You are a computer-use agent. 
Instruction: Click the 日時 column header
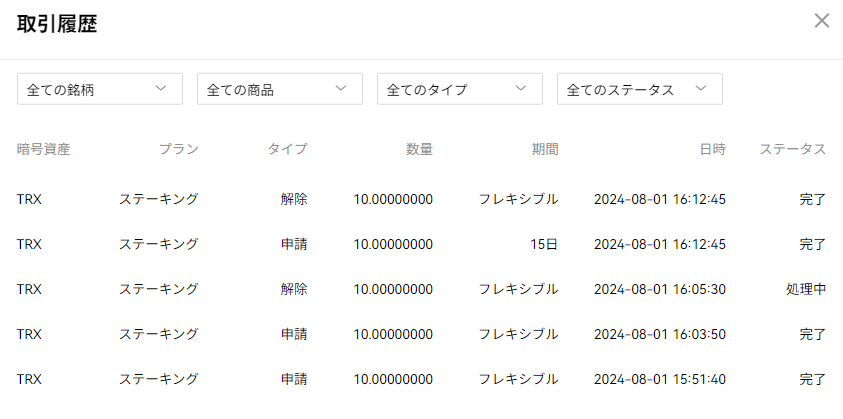tap(712, 150)
